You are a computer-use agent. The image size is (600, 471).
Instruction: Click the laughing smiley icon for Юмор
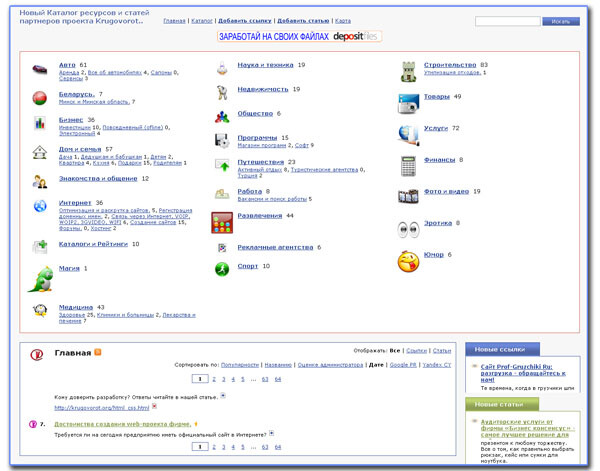pos(408,261)
